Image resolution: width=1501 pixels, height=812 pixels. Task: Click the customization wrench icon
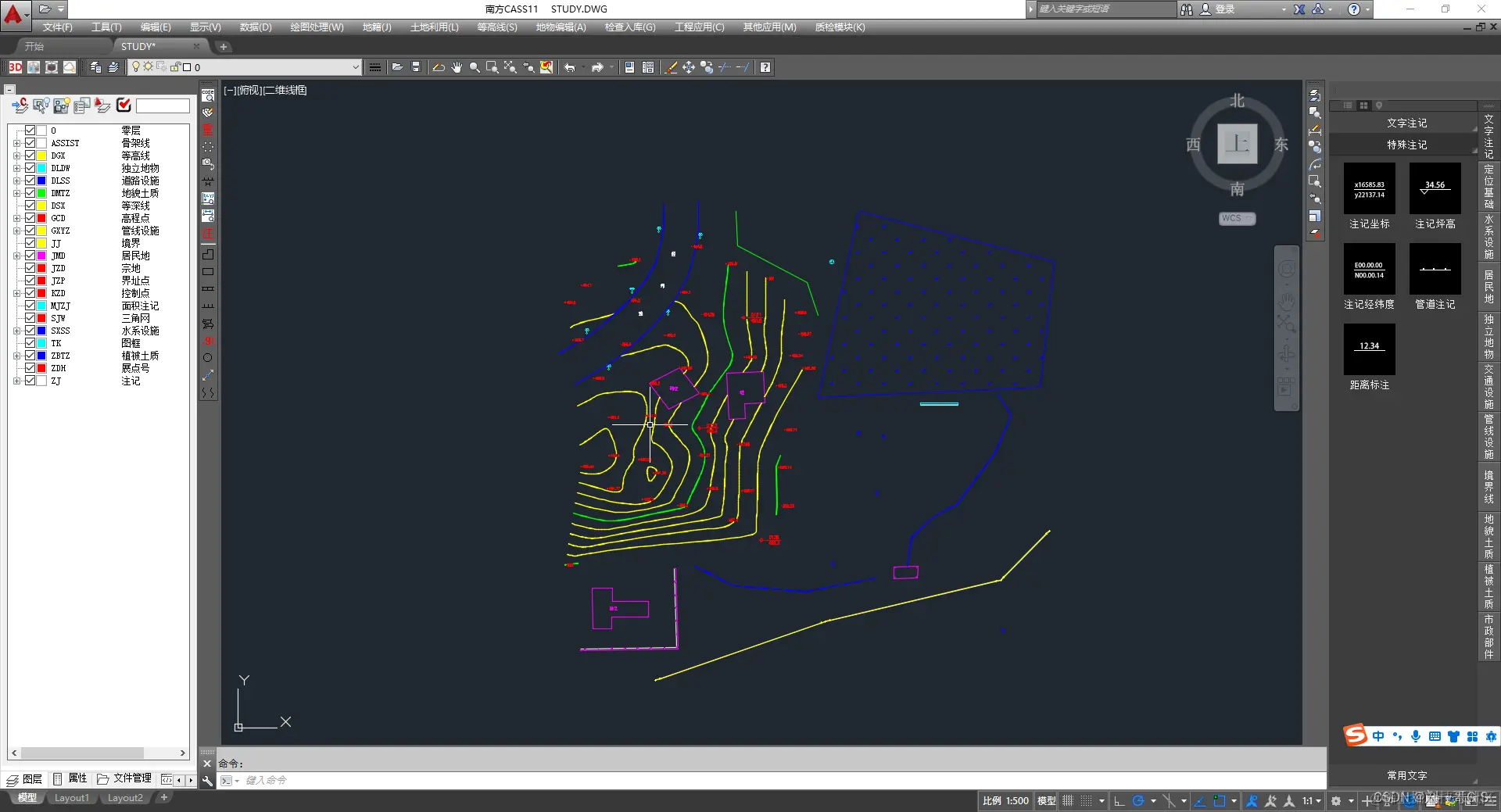(x=207, y=781)
